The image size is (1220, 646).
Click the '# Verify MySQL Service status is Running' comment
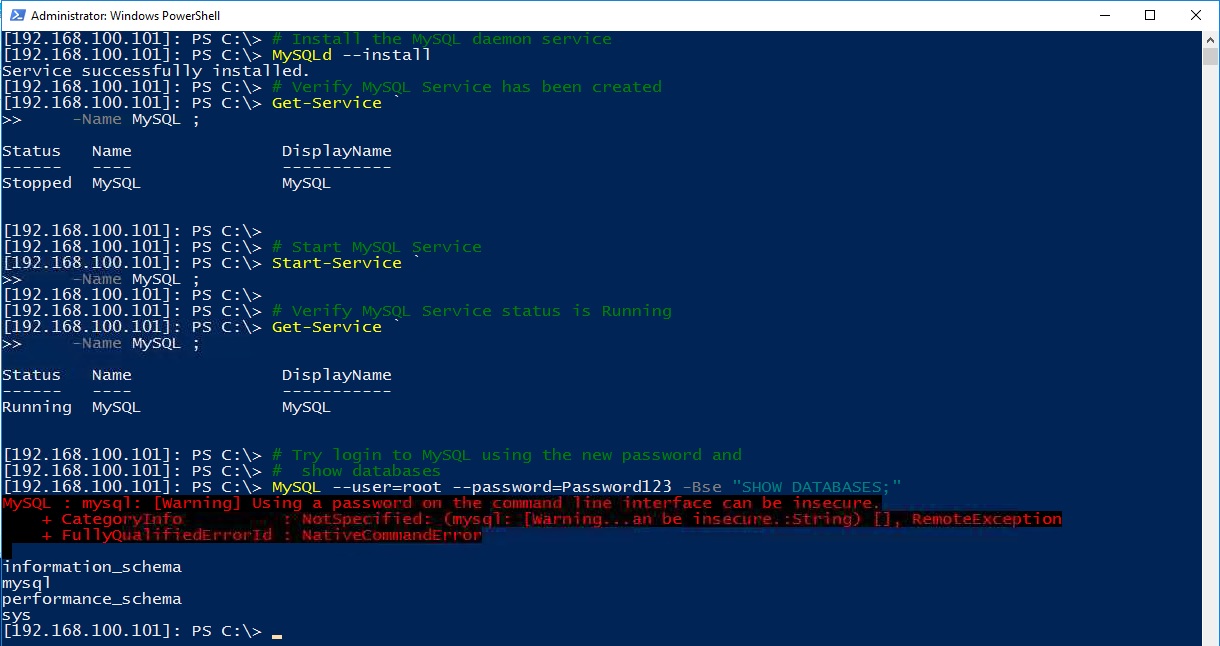coord(472,311)
